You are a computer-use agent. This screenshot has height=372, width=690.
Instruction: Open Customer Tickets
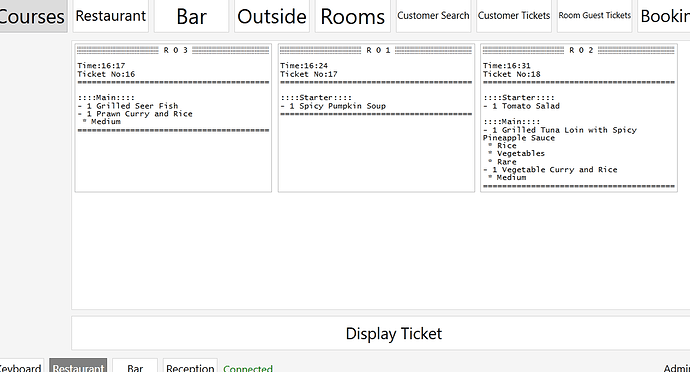[x=514, y=16]
